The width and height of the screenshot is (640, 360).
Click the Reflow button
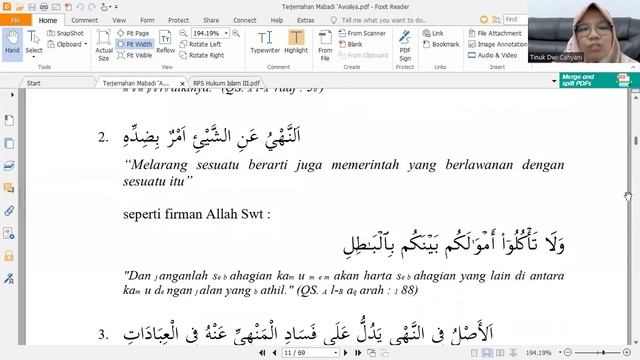tap(165, 42)
